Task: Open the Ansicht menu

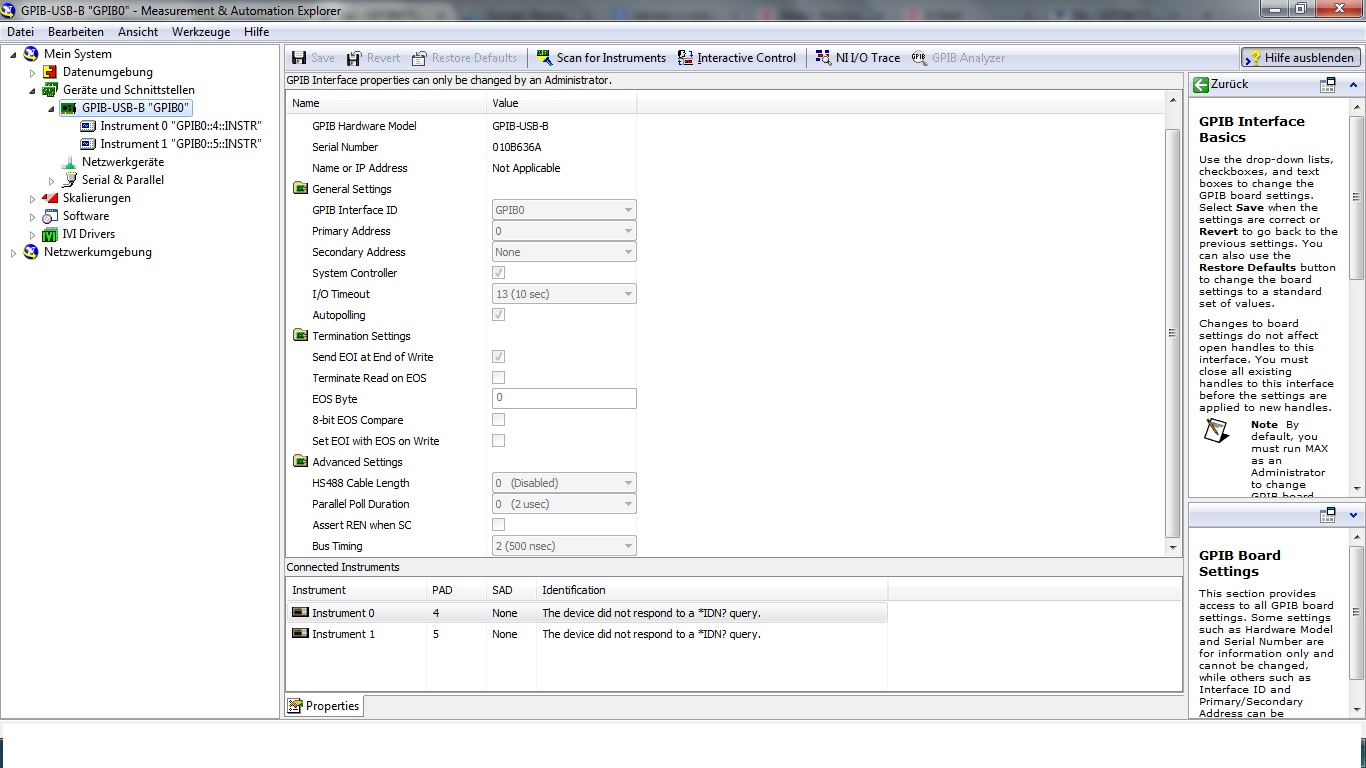Action: 138,32
